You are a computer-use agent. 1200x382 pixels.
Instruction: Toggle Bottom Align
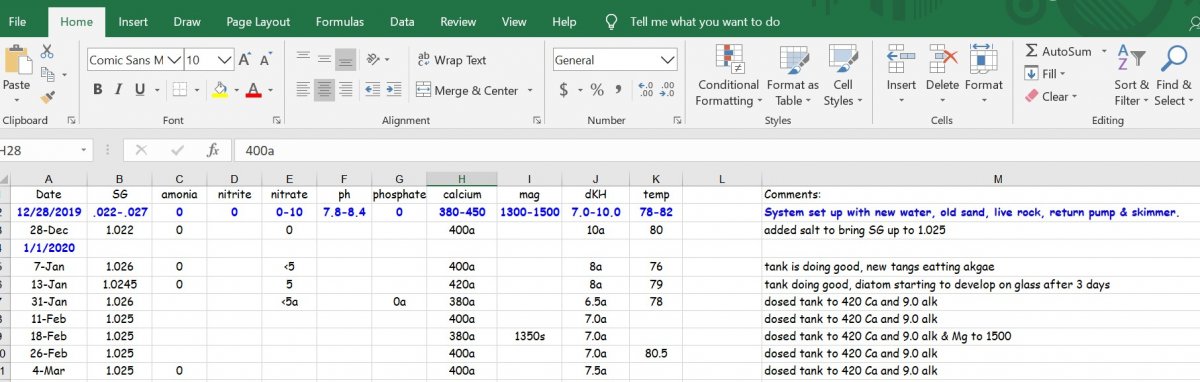tap(345, 60)
